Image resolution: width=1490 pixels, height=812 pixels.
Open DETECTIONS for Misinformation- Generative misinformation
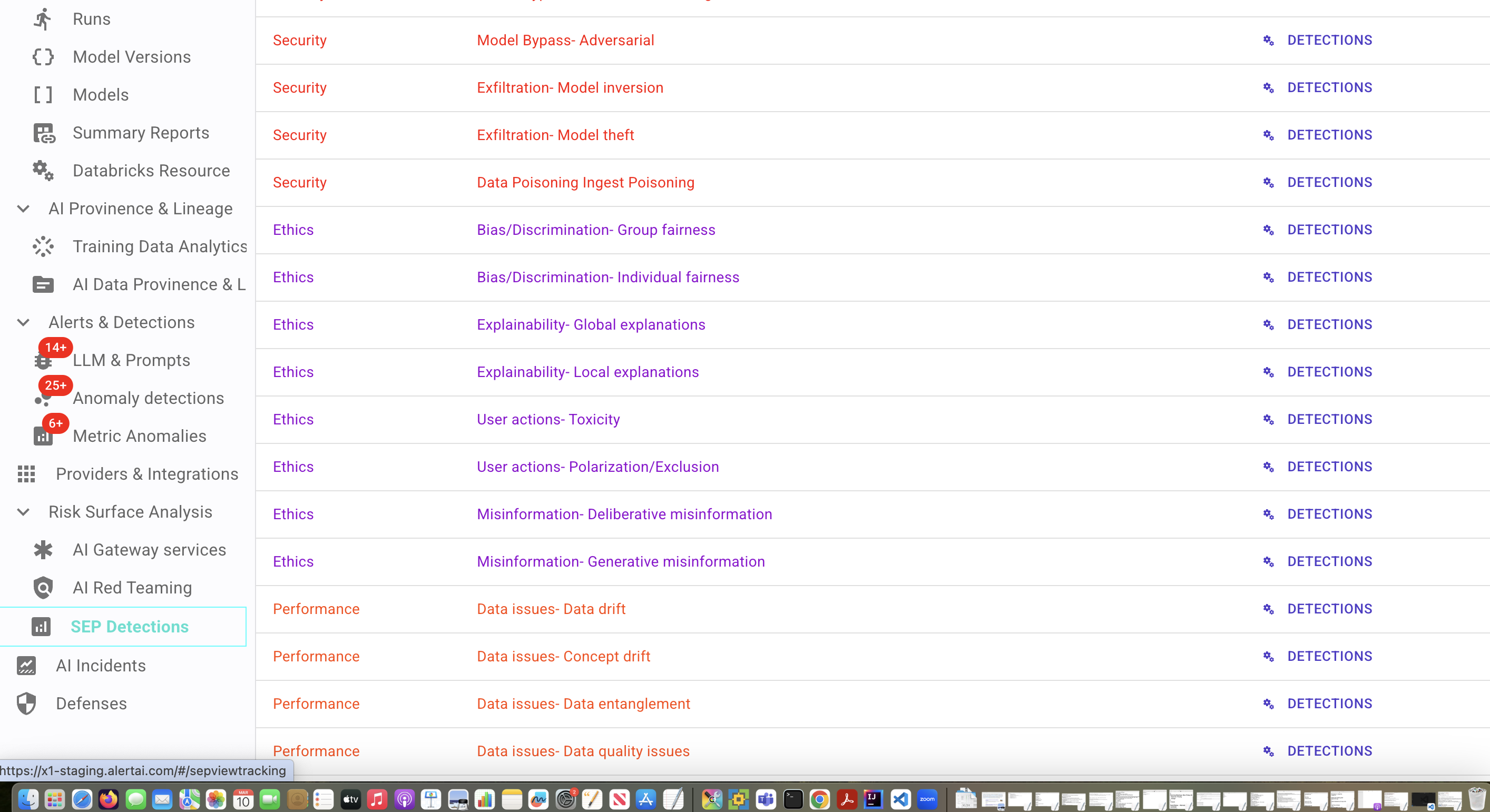pyautogui.click(x=1329, y=562)
